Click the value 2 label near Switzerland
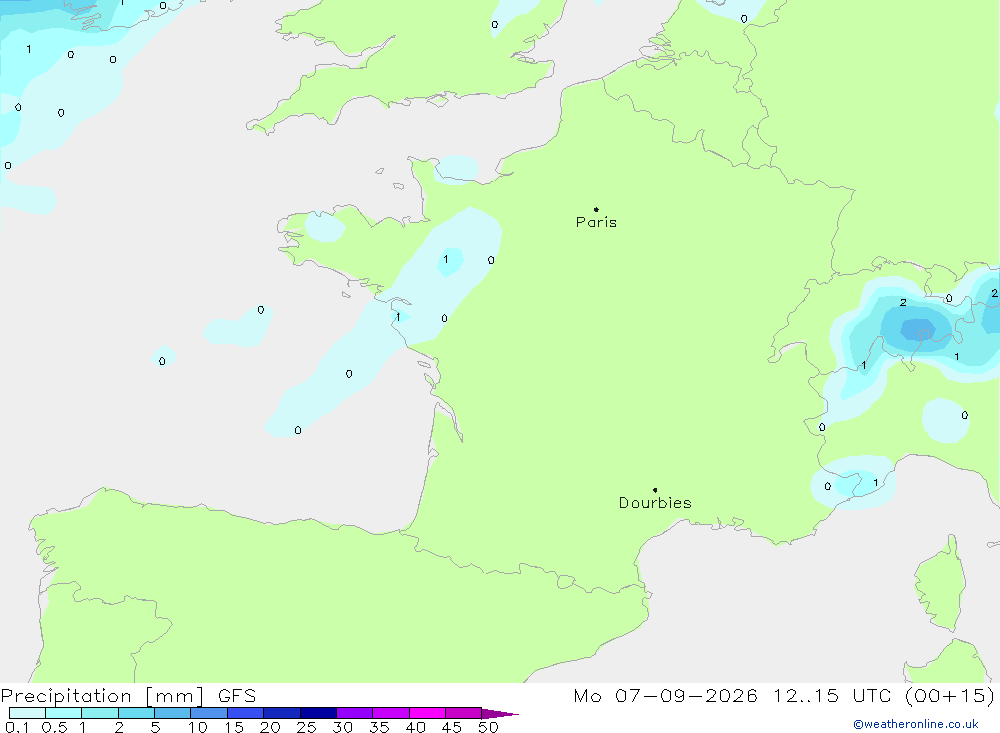This screenshot has height=733, width=1000. click(903, 302)
